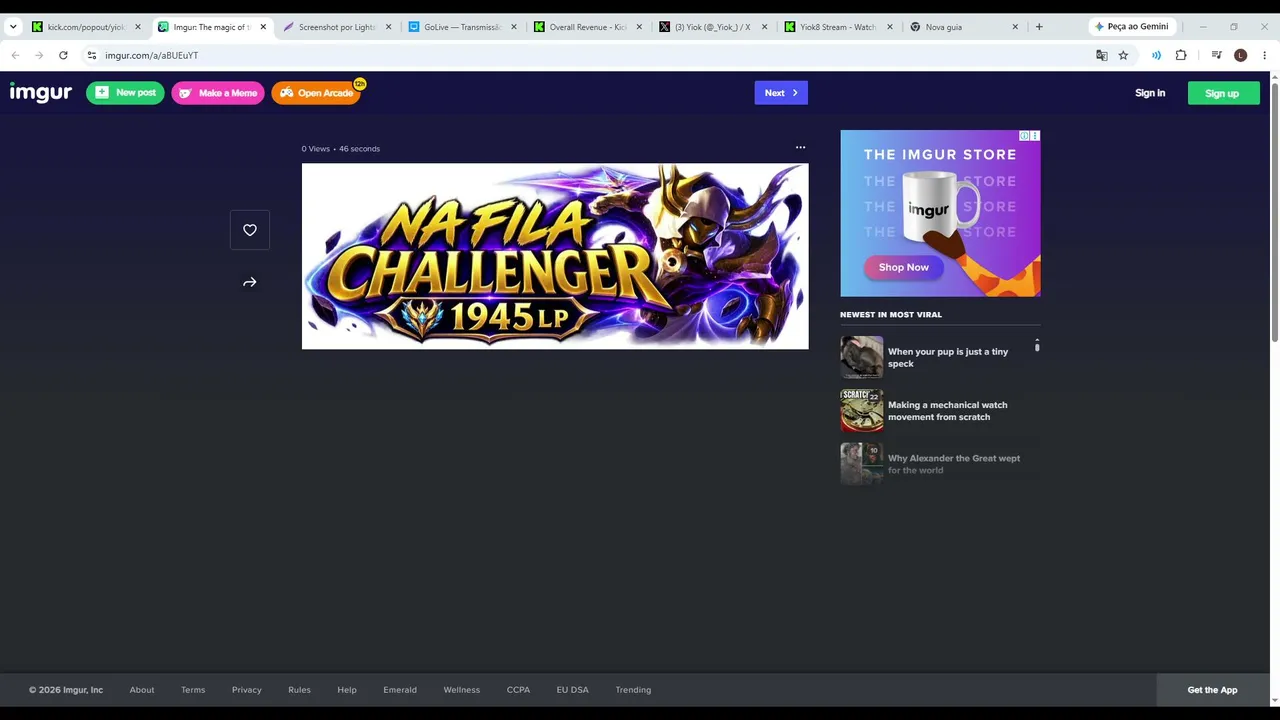Close the Nova guia tab
The height and width of the screenshot is (720, 1280).
pos(1015,27)
